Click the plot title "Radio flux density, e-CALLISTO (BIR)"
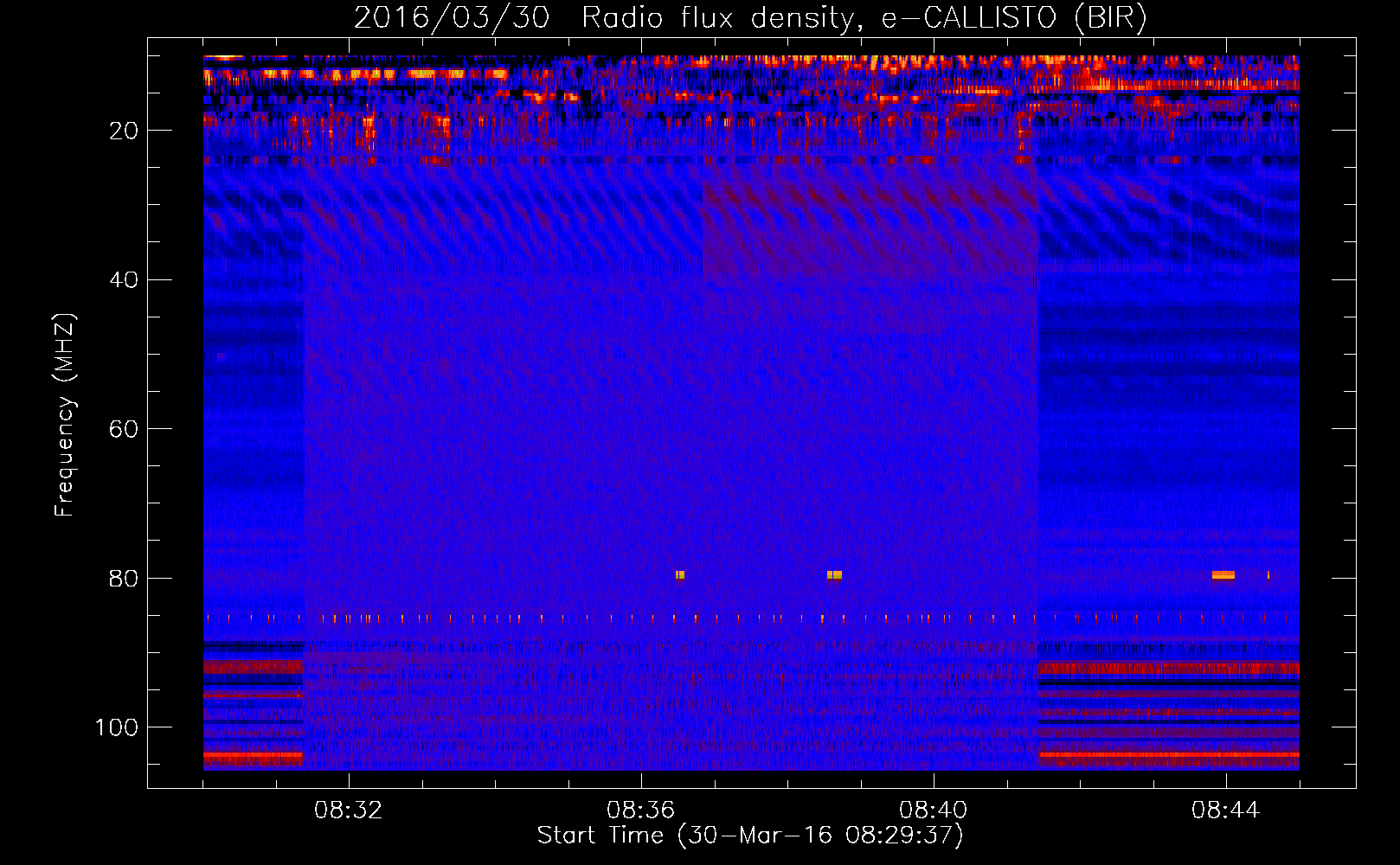 pos(864,18)
